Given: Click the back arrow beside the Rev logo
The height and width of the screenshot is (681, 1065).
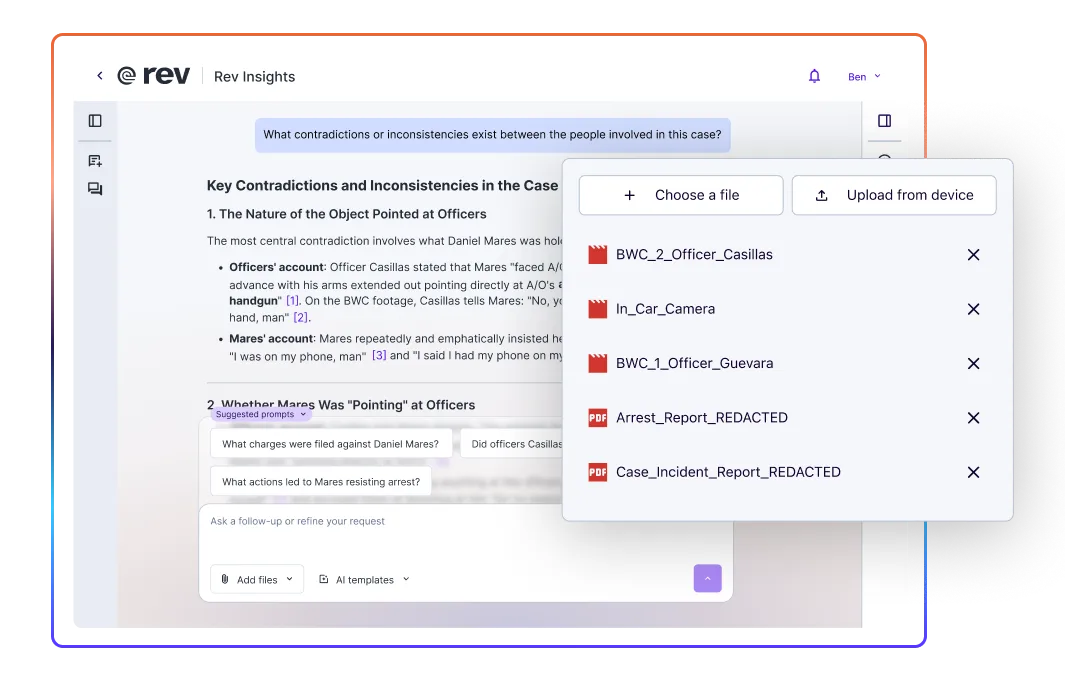Looking at the screenshot, I should 100,75.
